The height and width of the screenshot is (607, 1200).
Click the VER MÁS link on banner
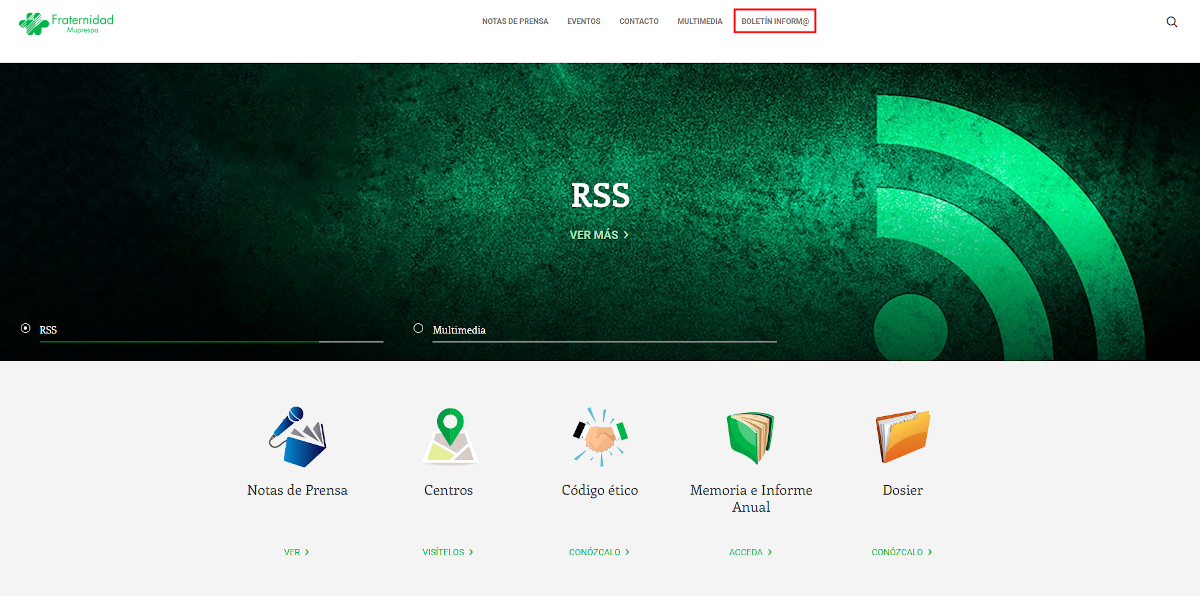(x=599, y=235)
